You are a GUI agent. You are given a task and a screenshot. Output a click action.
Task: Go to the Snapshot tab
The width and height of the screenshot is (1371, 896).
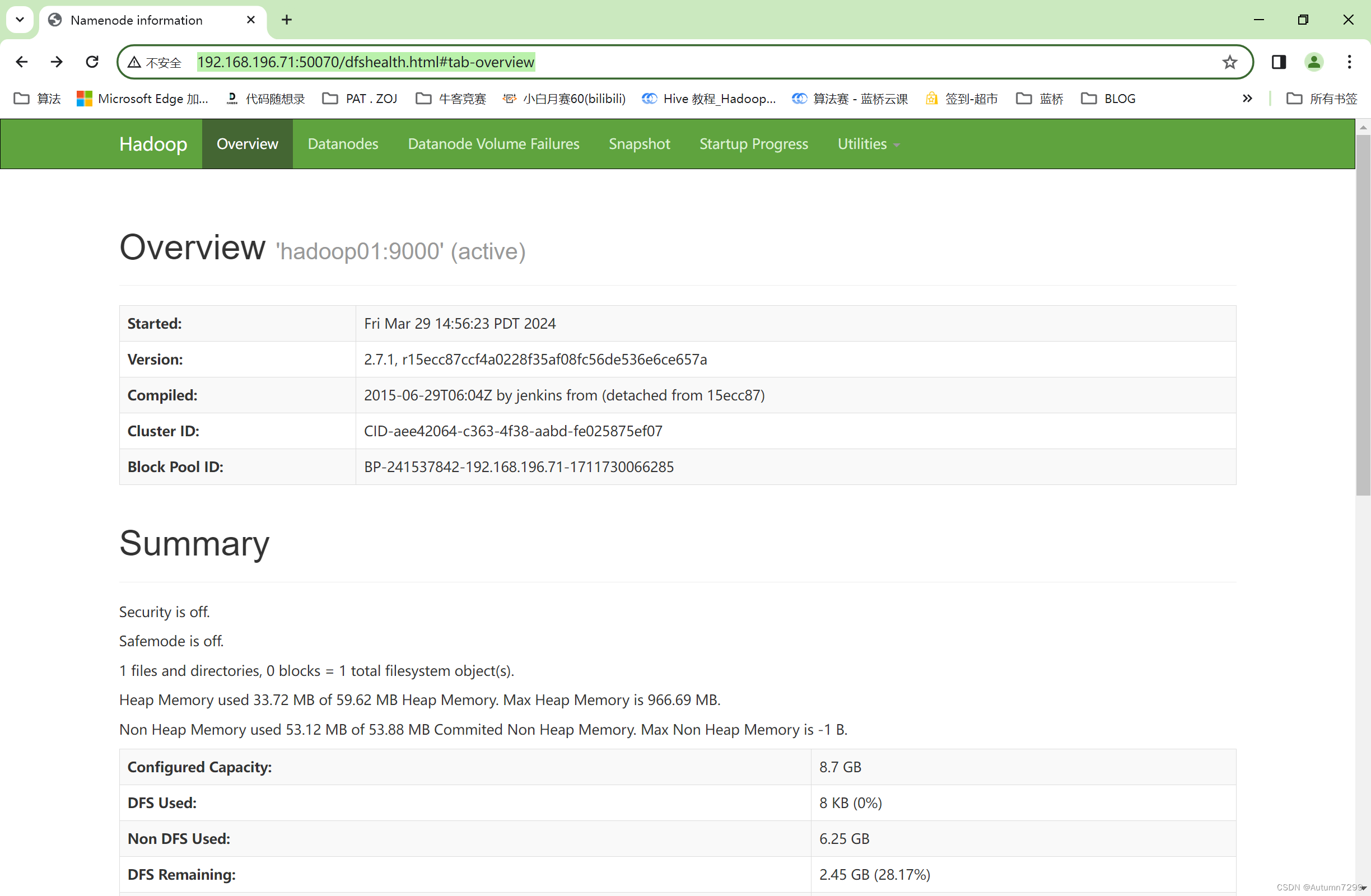[639, 144]
